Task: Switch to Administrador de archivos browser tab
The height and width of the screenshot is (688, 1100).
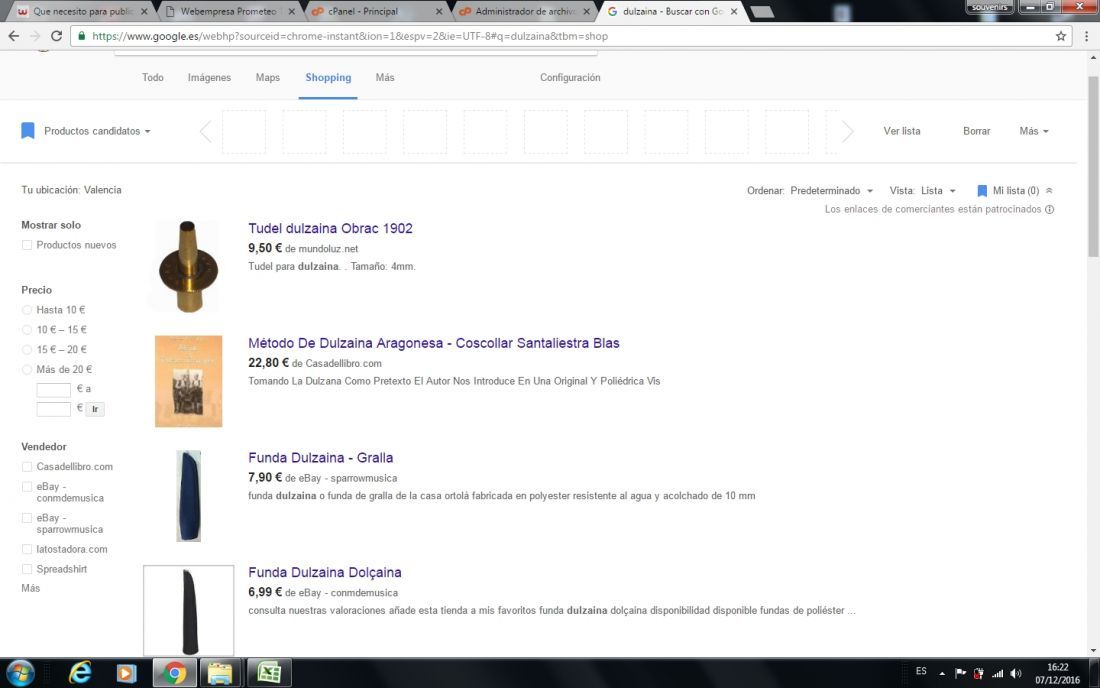Action: [525, 11]
